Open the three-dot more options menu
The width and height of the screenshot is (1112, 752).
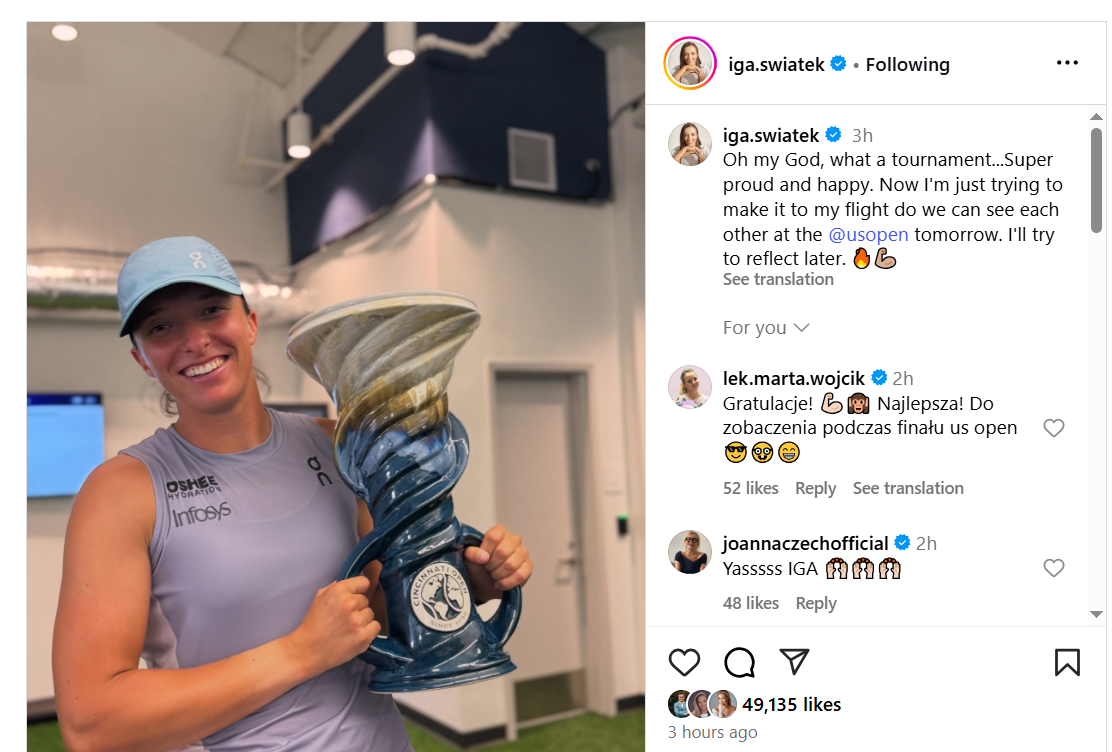pyautogui.click(x=1067, y=63)
